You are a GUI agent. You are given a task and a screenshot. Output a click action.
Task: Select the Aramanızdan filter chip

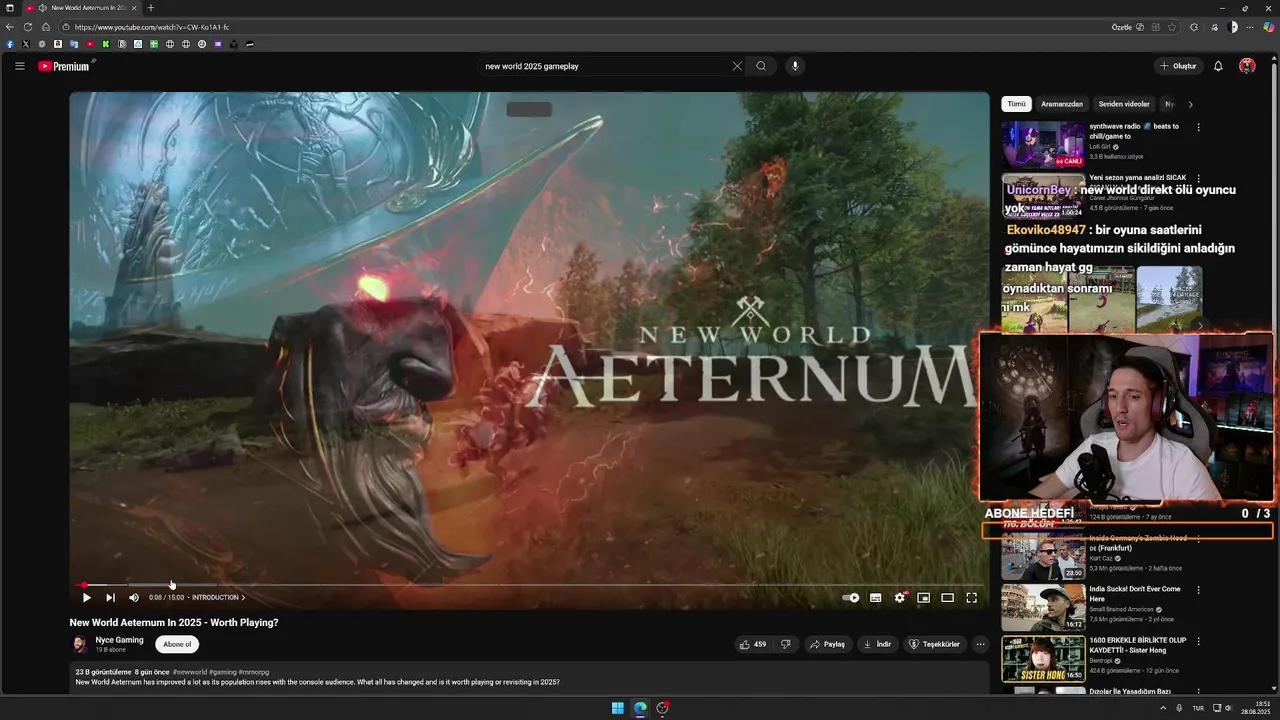pyautogui.click(x=1062, y=104)
